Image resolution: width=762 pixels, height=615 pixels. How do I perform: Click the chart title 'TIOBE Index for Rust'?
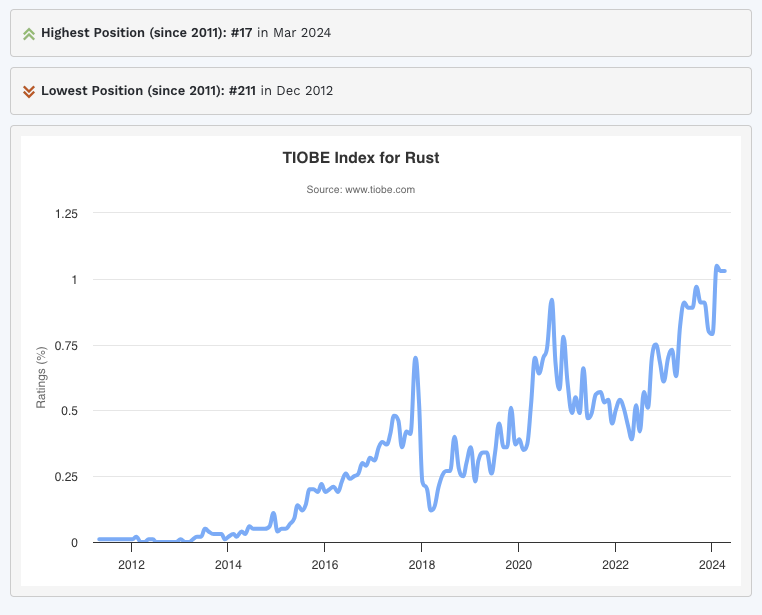[x=361, y=158]
